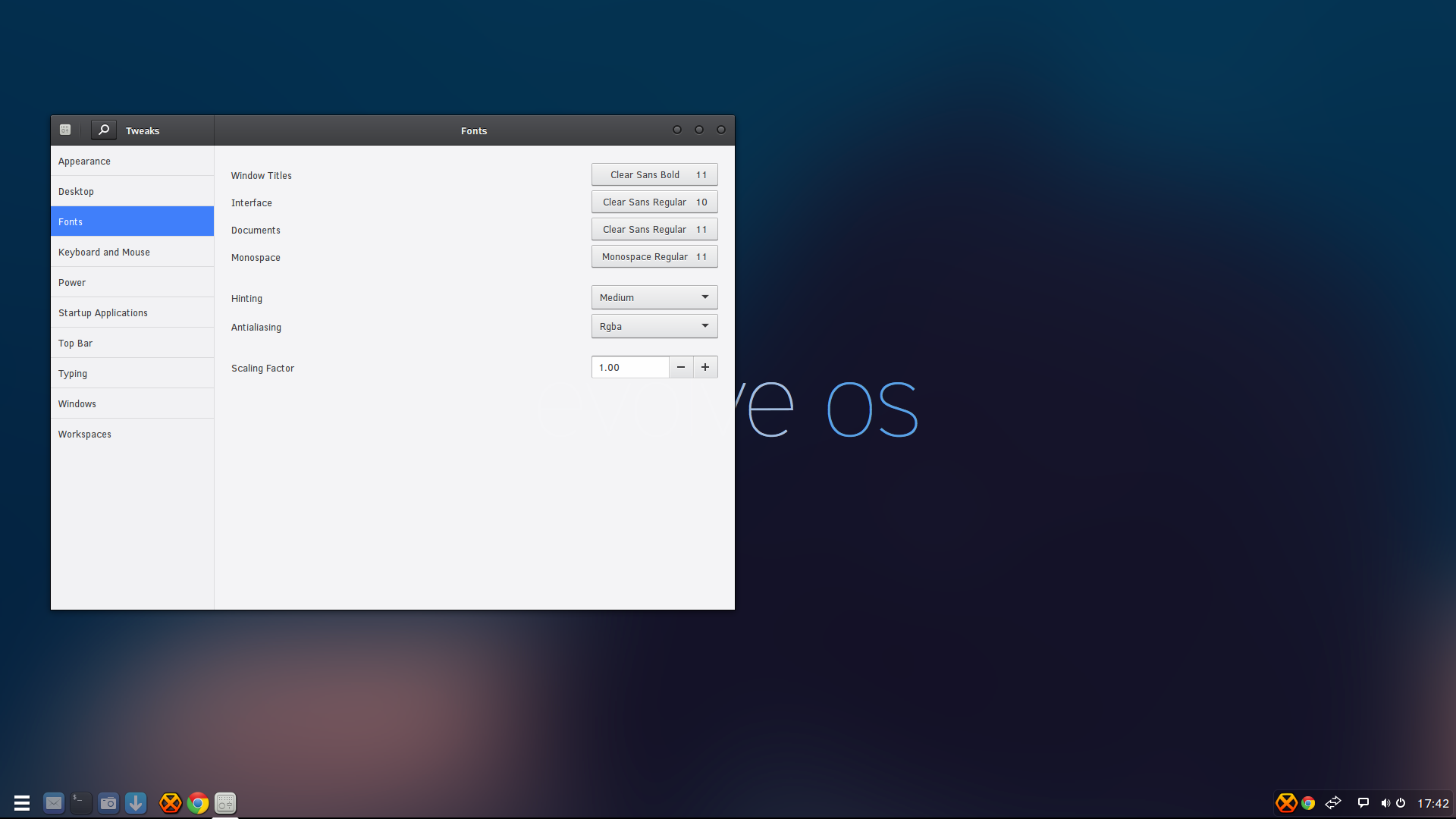The height and width of the screenshot is (819, 1456).
Task: Open the orange hexagon app in dock
Action: coord(171,802)
